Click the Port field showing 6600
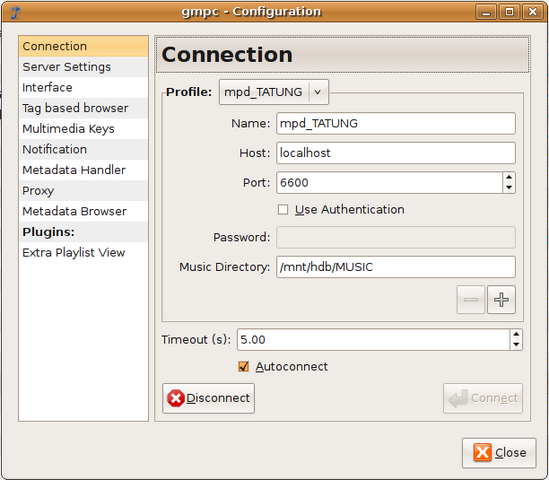549x480 pixels. click(x=390, y=183)
